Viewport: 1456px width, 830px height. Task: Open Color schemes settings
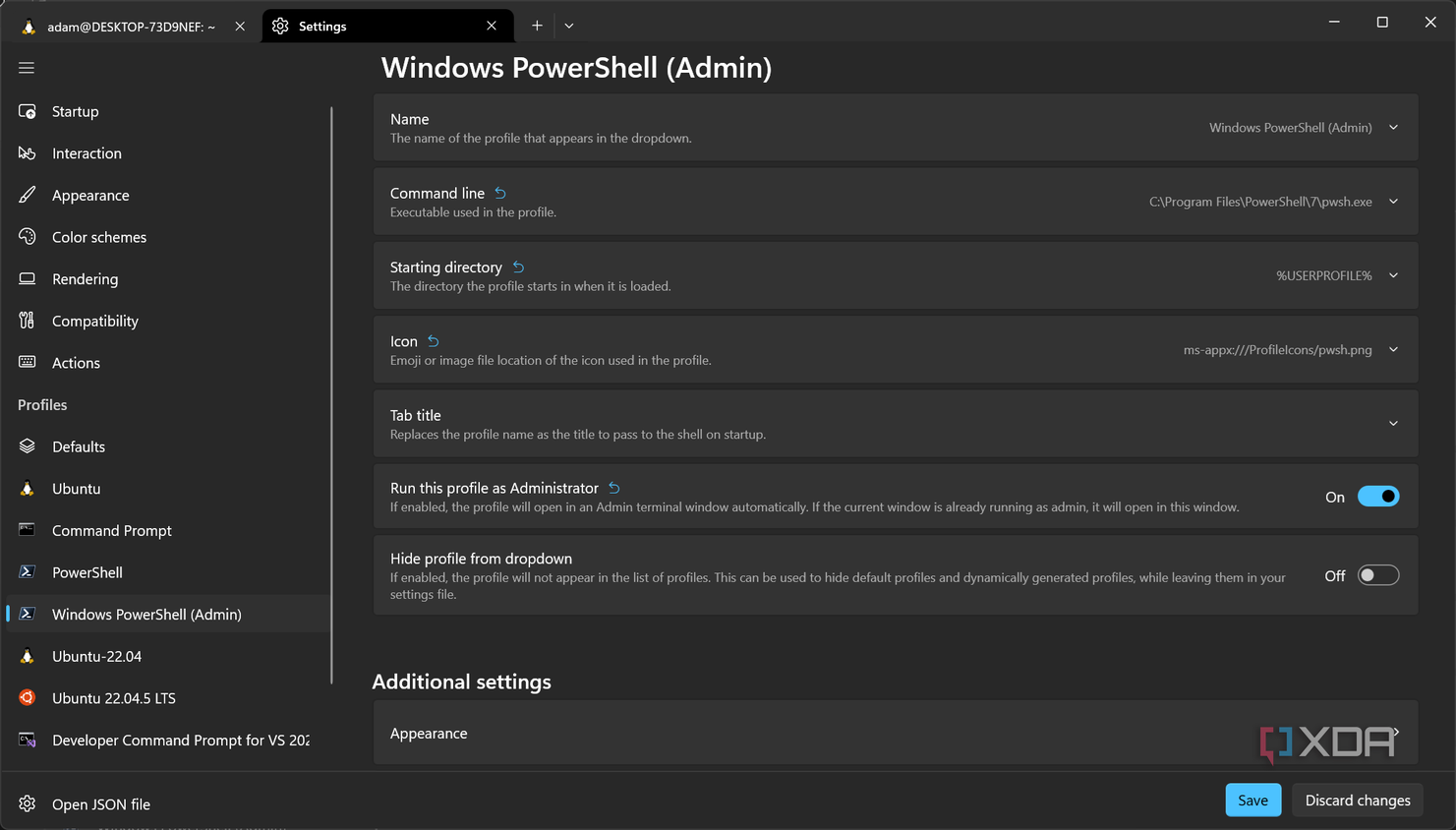(x=168, y=237)
